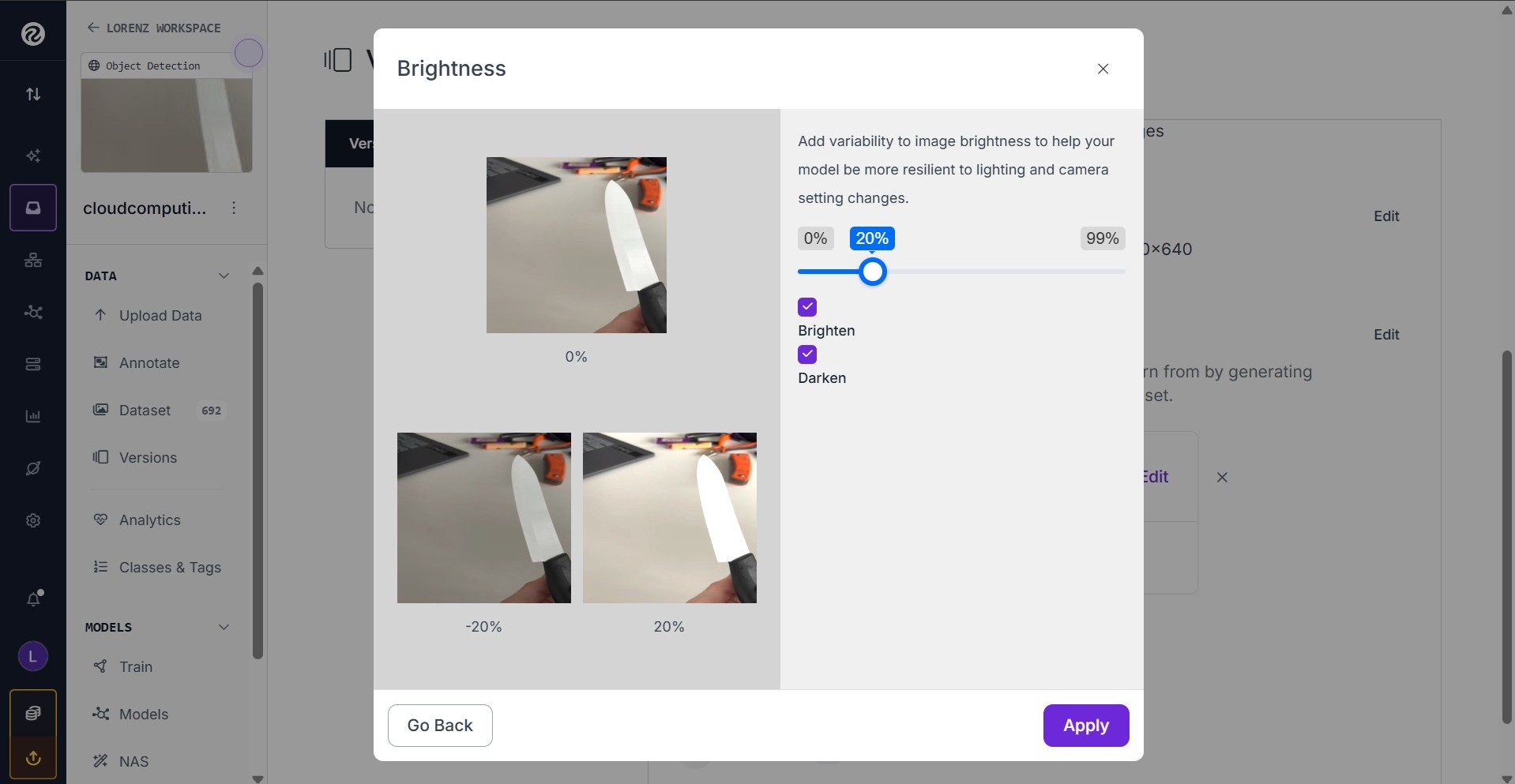
Task: Click the Upload Data arrow icon
Action: [x=100, y=315]
